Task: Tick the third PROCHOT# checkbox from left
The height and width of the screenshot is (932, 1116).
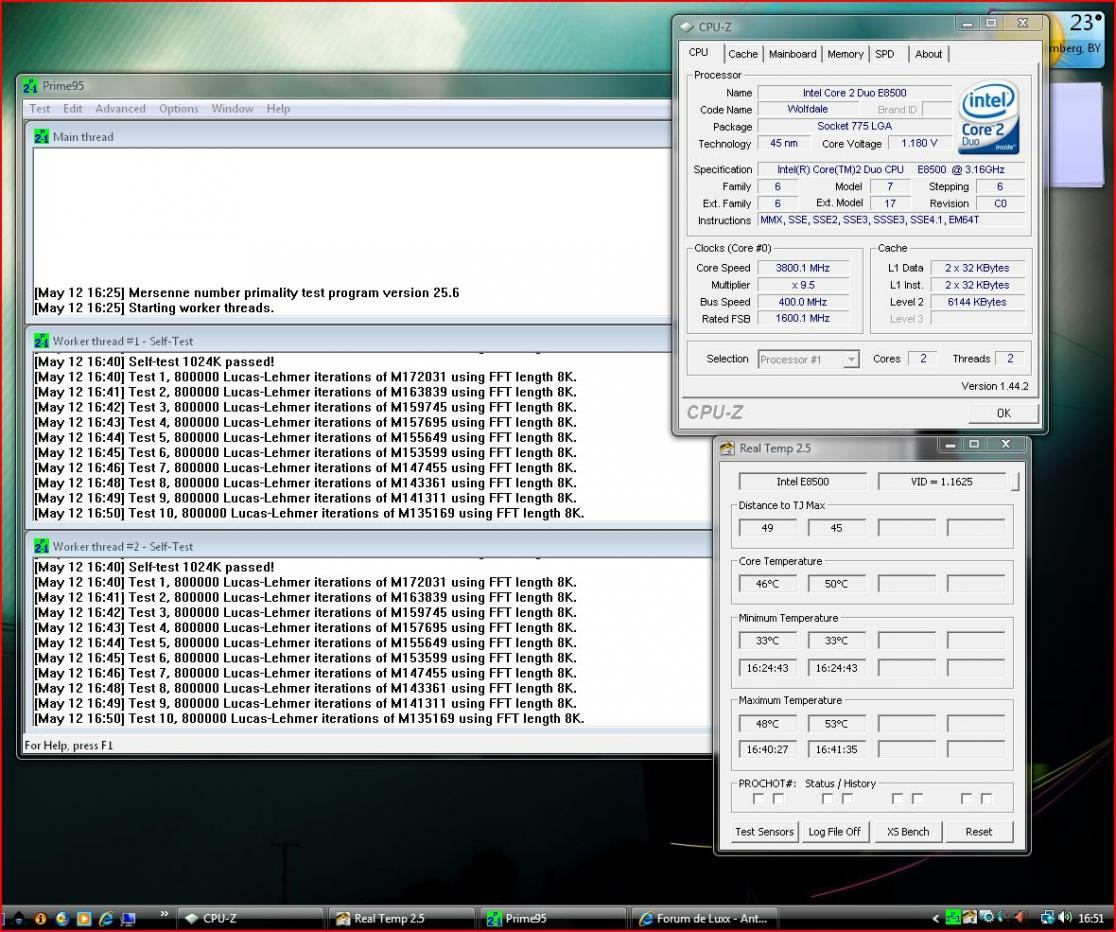Action: click(x=827, y=799)
